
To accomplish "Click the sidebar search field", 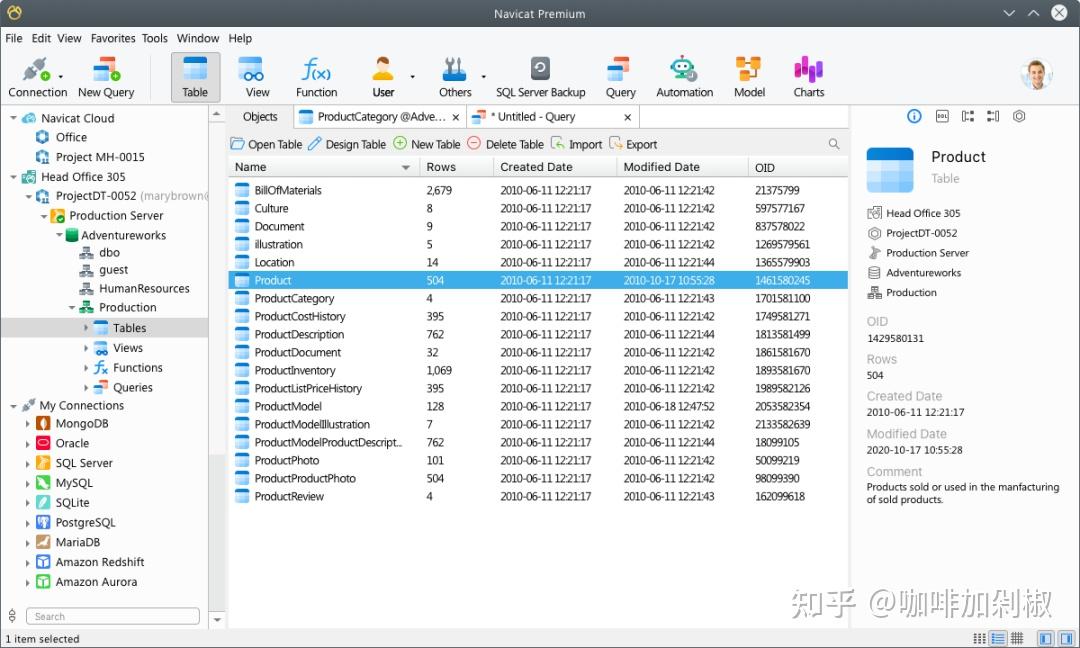I will (112, 616).
